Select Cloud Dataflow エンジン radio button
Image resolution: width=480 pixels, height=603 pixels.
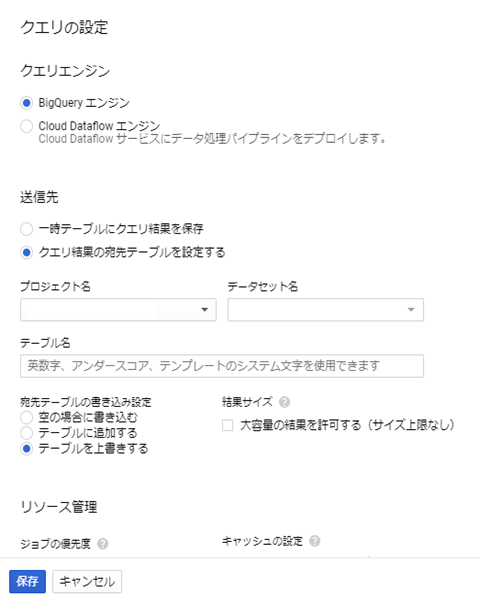pos(27,126)
